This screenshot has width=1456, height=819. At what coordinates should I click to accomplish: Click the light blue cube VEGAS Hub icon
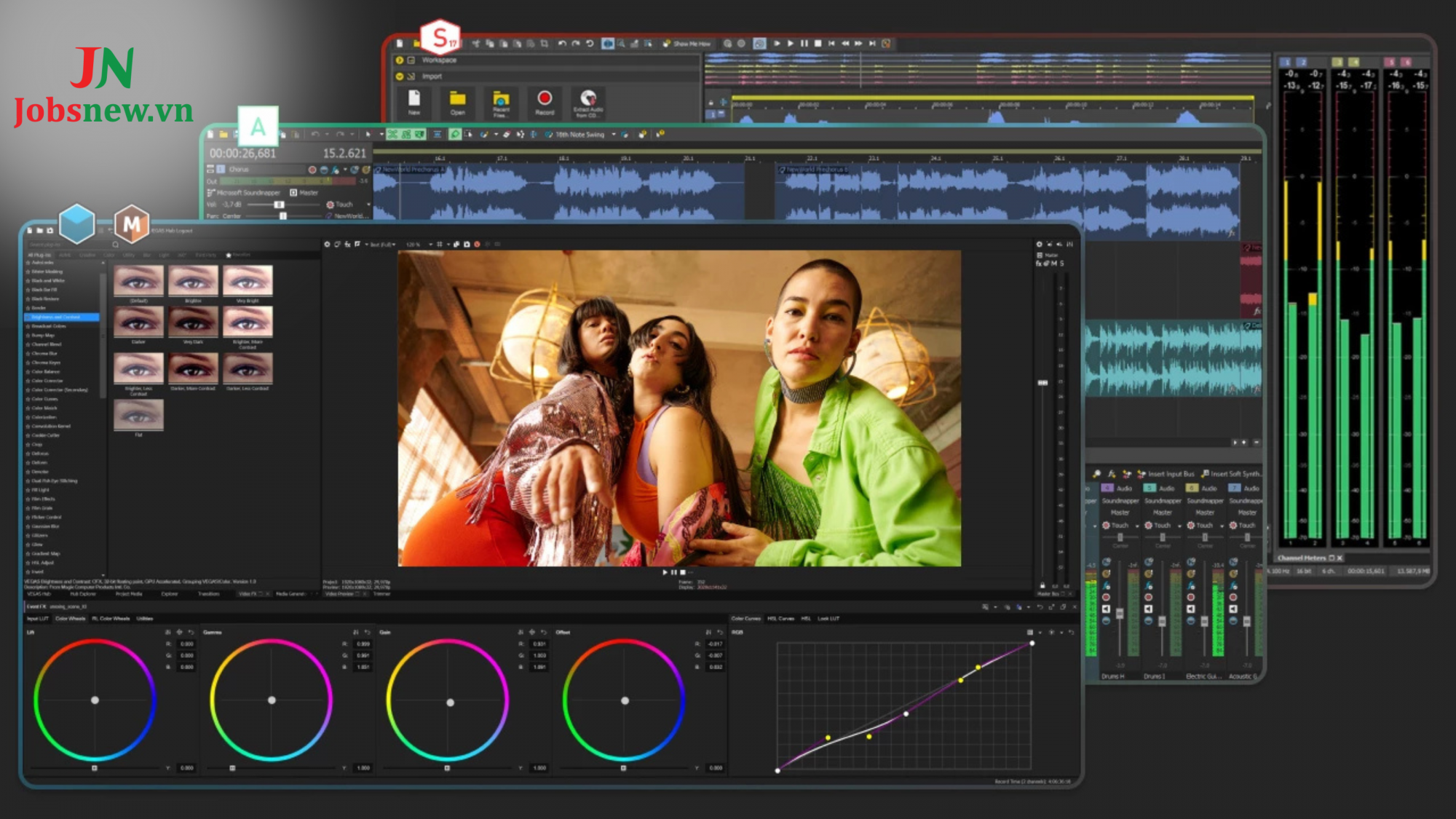click(77, 223)
